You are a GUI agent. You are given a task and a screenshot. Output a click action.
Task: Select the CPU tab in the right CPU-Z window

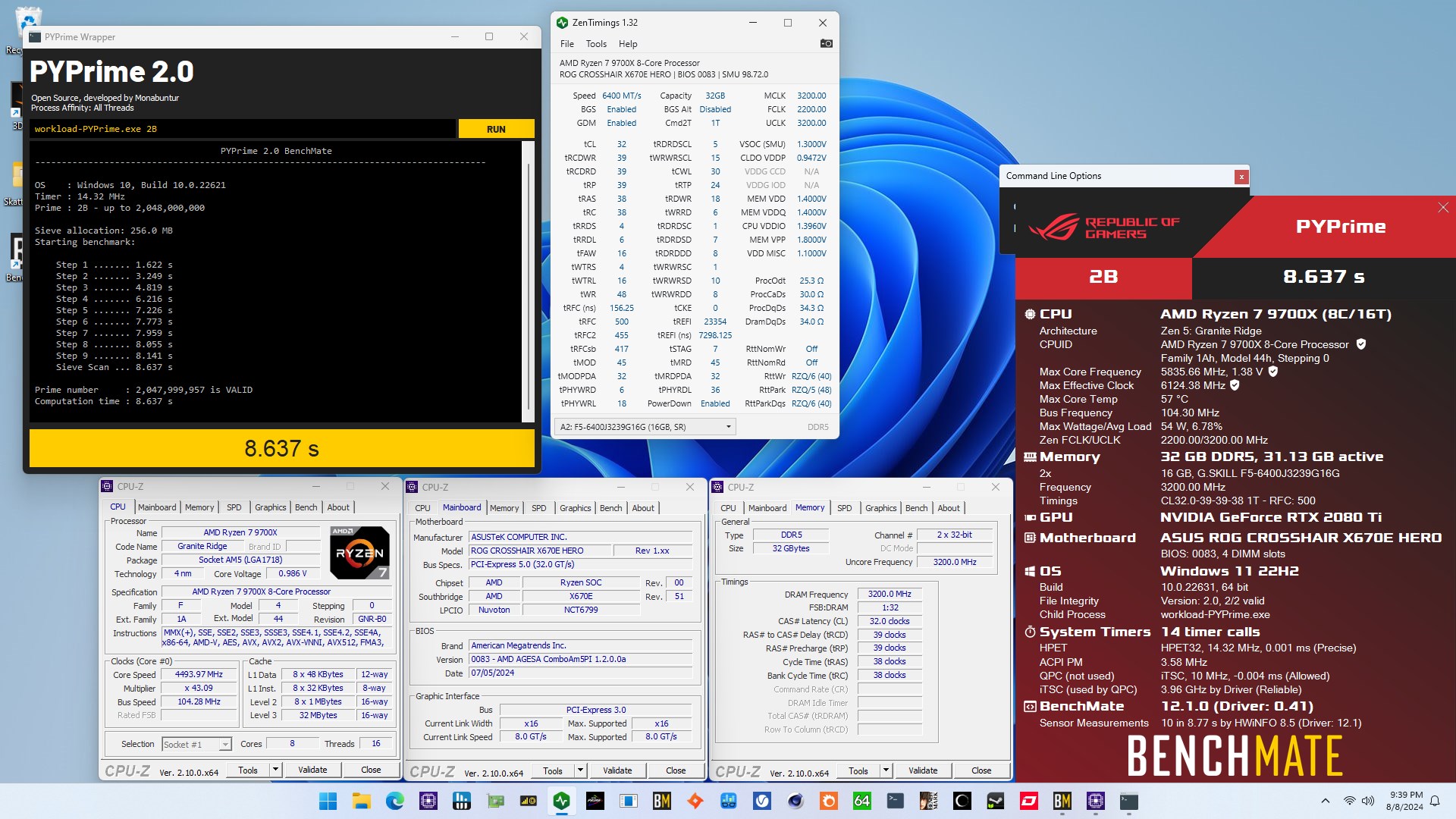pos(728,508)
